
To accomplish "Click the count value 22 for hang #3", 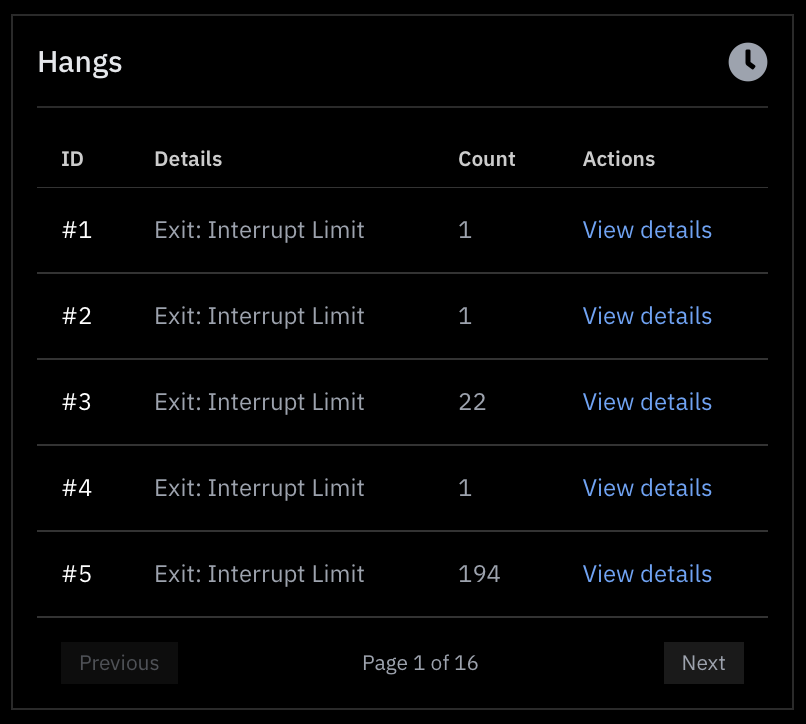I will pos(472,402).
